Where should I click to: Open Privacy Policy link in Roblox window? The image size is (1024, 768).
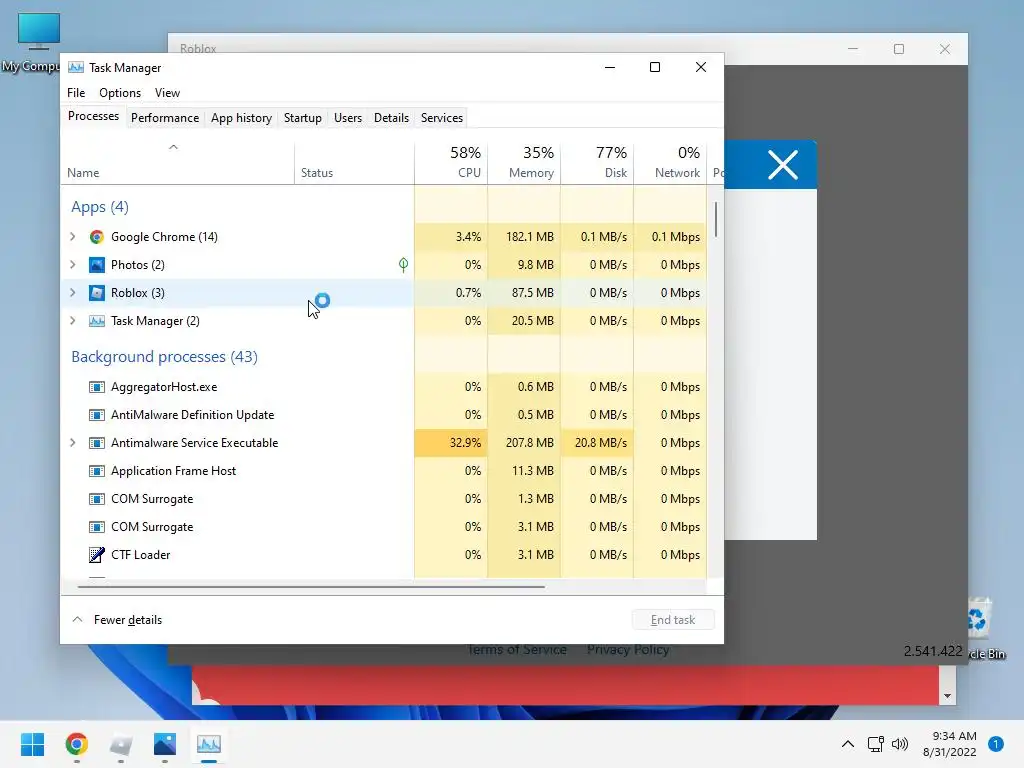(628, 650)
